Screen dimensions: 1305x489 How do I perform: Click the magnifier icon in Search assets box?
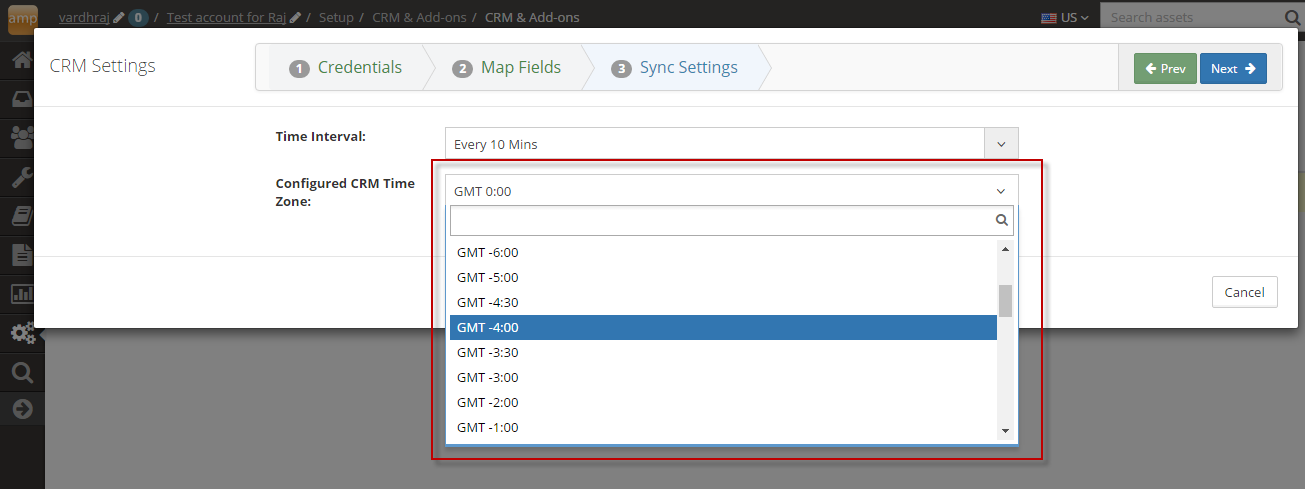pyautogui.click(x=1291, y=17)
